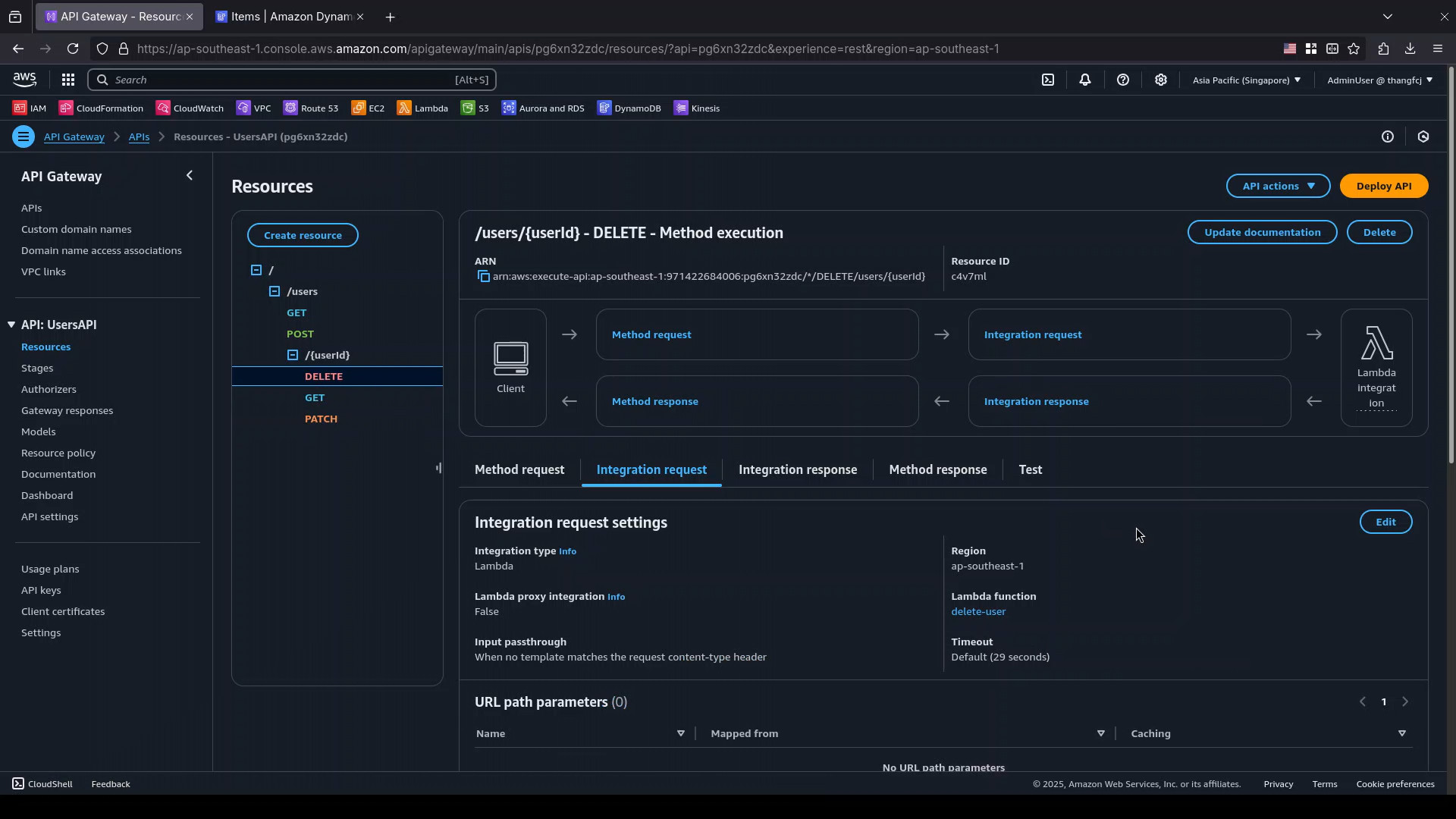Open the notifications bell
1456x819 pixels.
(x=1085, y=80)
